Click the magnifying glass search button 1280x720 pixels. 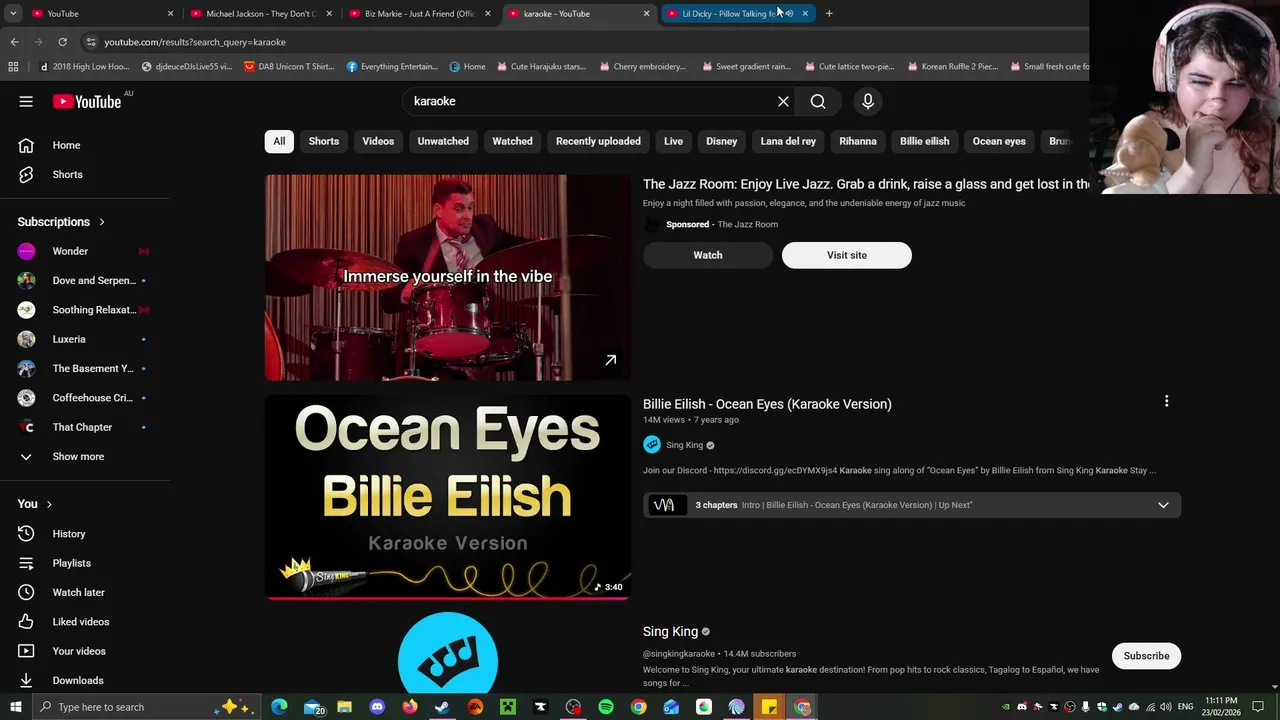(x=818, y=101)
